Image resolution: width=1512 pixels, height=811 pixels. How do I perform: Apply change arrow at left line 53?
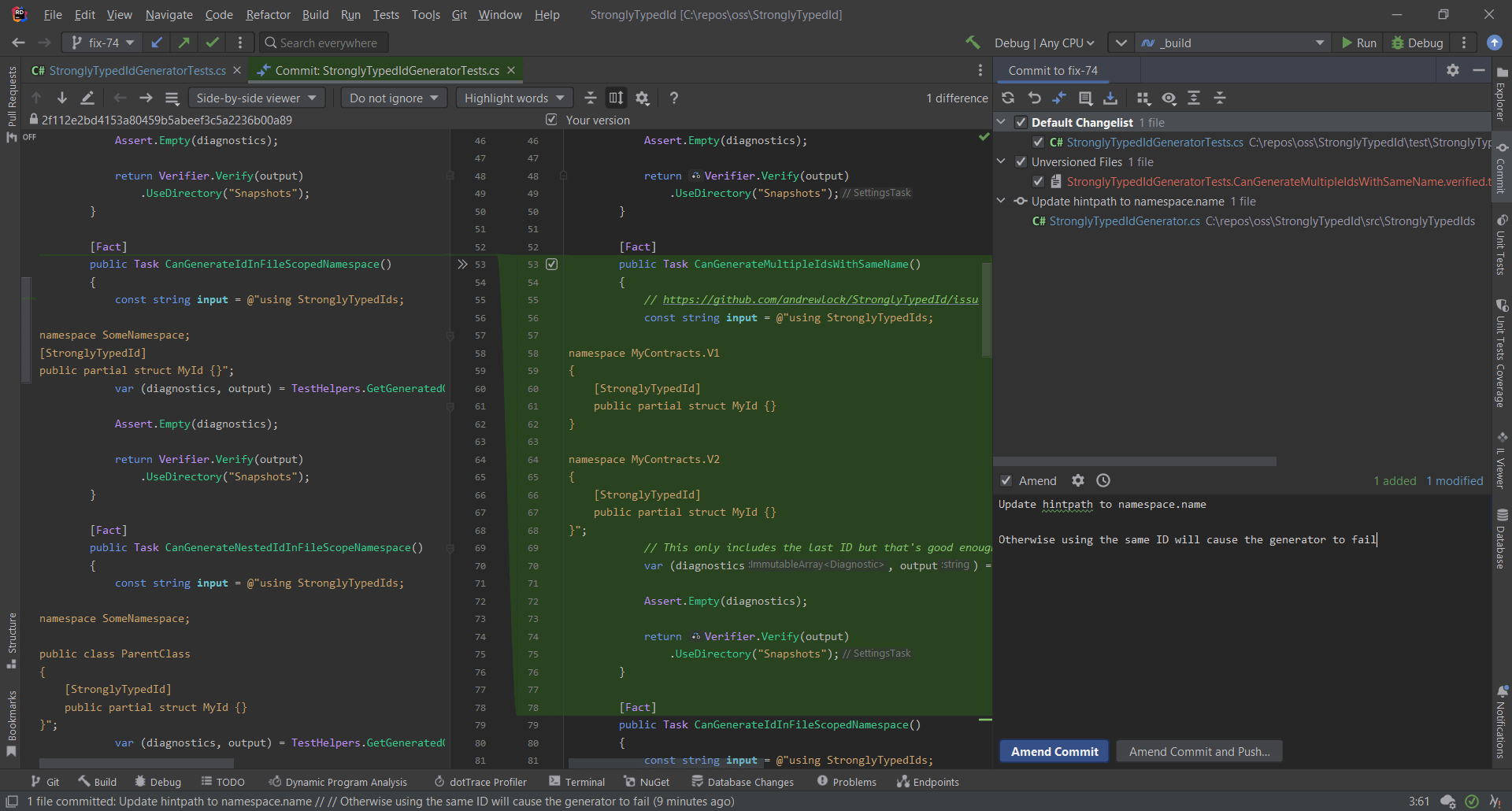click(462, 264)
